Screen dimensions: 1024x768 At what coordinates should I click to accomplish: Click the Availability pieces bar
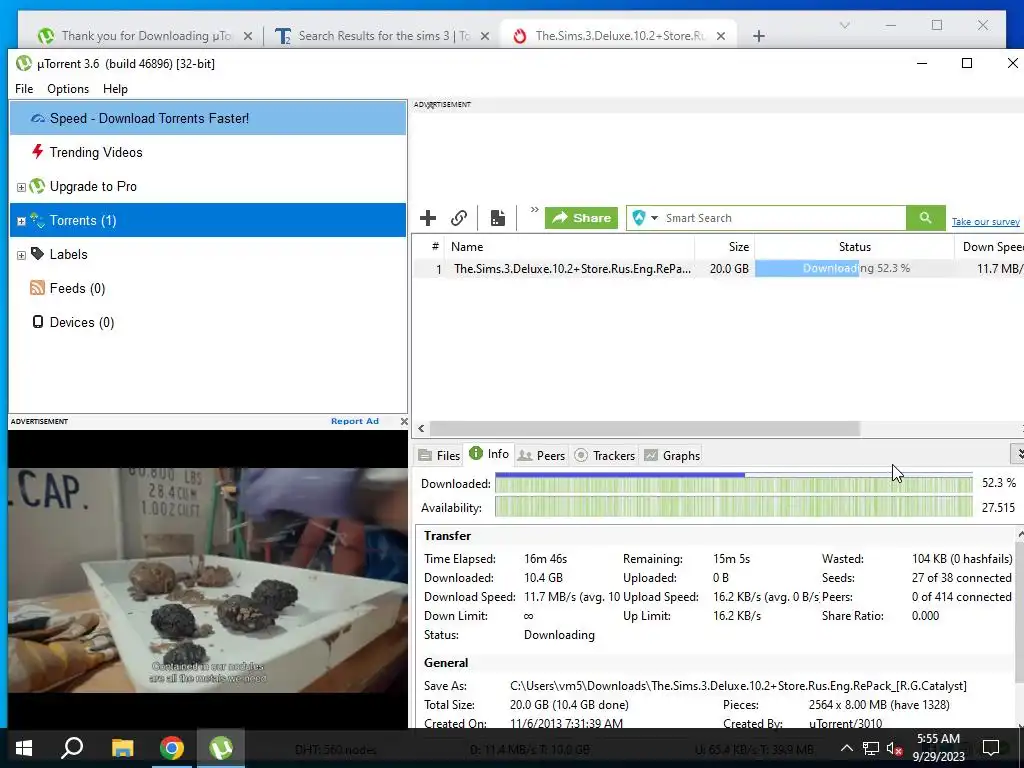pyautogui.click(x=733, y=507)
